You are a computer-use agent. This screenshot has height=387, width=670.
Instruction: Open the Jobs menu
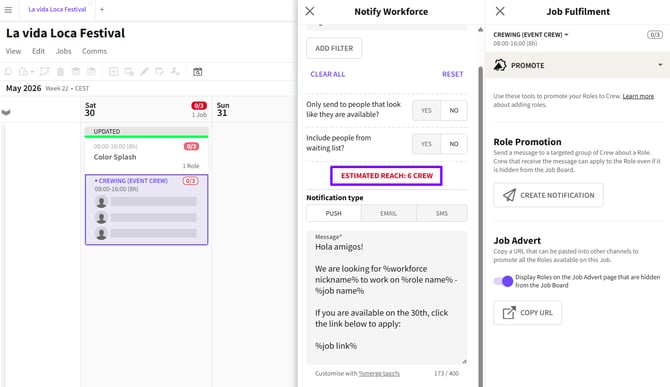coord(64,51)
